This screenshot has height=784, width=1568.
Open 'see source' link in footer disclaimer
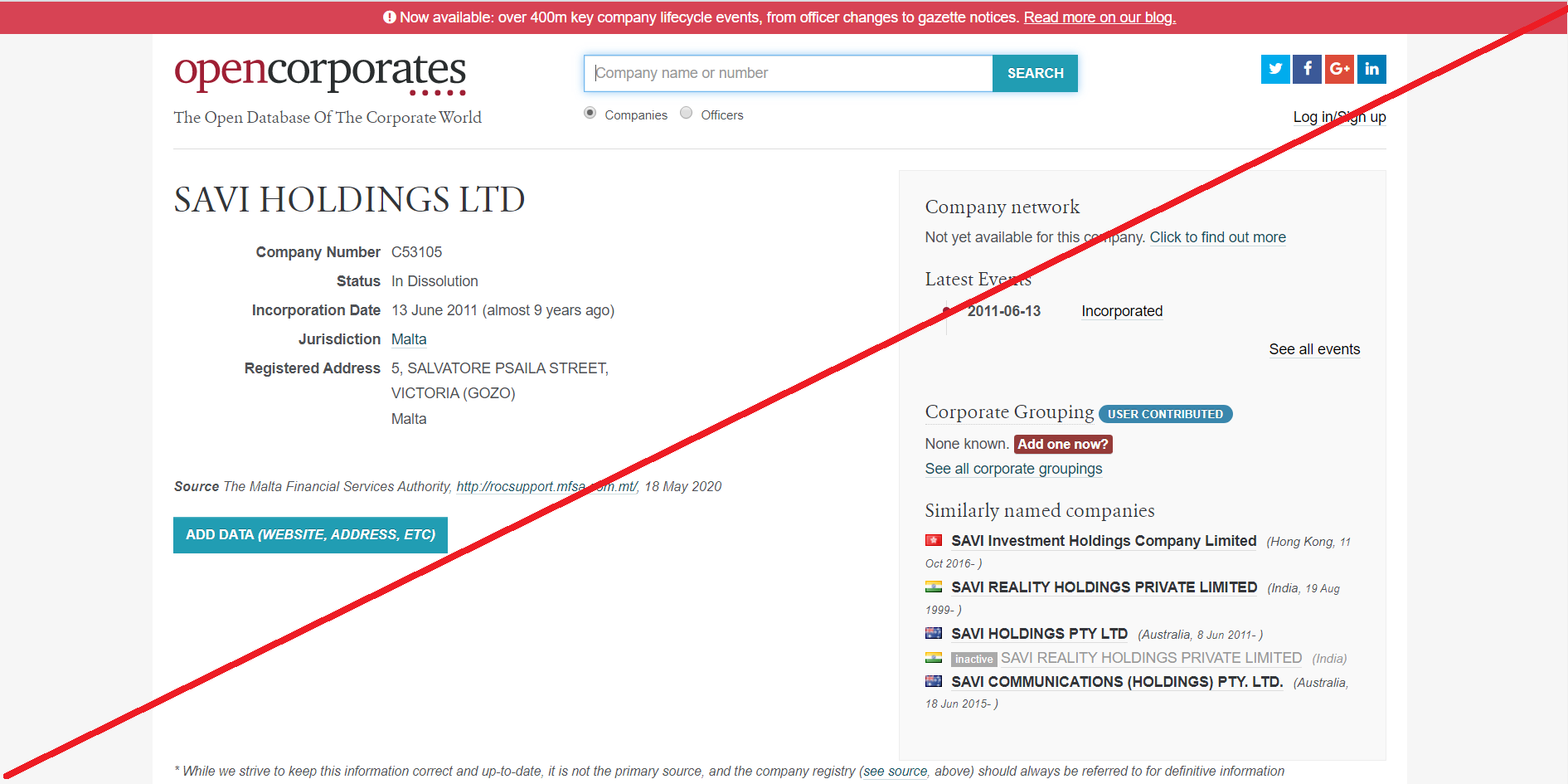click(x=895, y=772)
